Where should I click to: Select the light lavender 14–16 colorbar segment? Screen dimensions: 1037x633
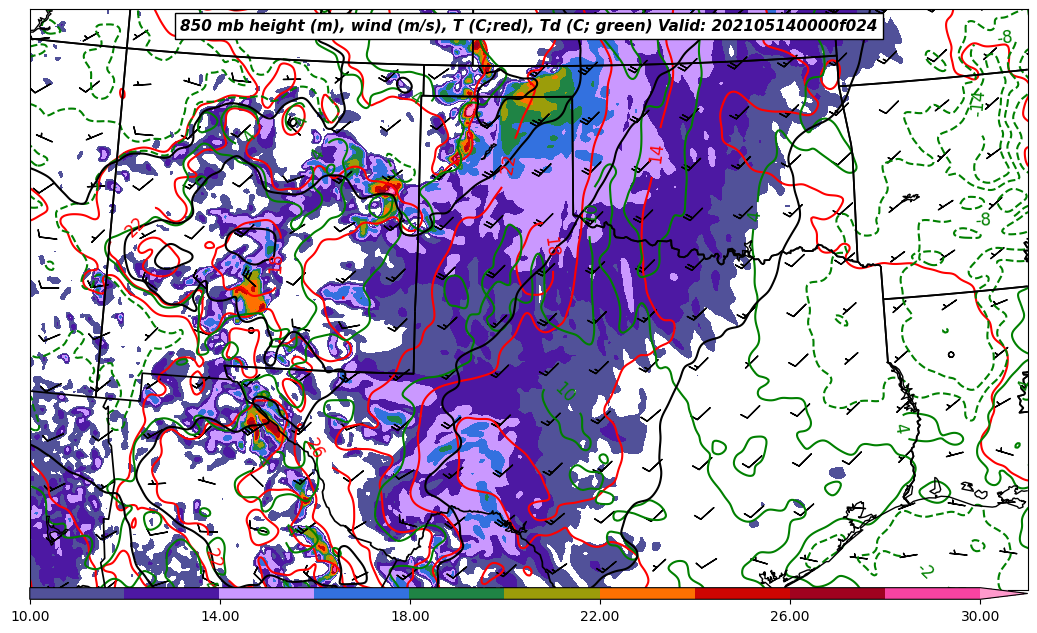267,593
